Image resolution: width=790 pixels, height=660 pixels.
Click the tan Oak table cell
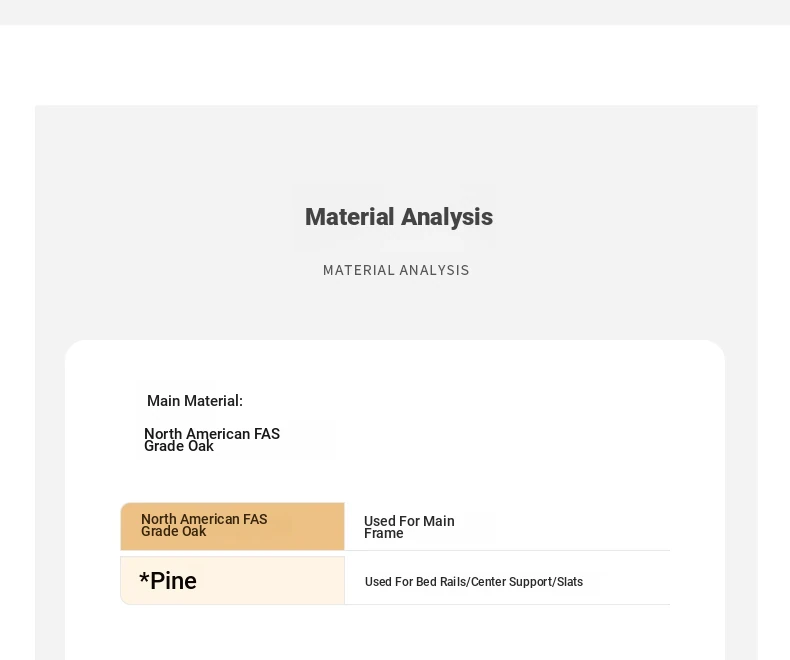click(x=233, y=526)
